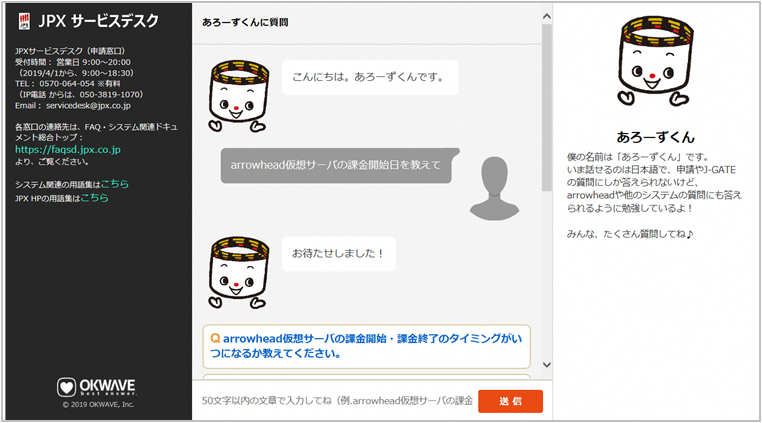
Task: Click the chat scrollbar up arrow
Action: click(547, 17)
